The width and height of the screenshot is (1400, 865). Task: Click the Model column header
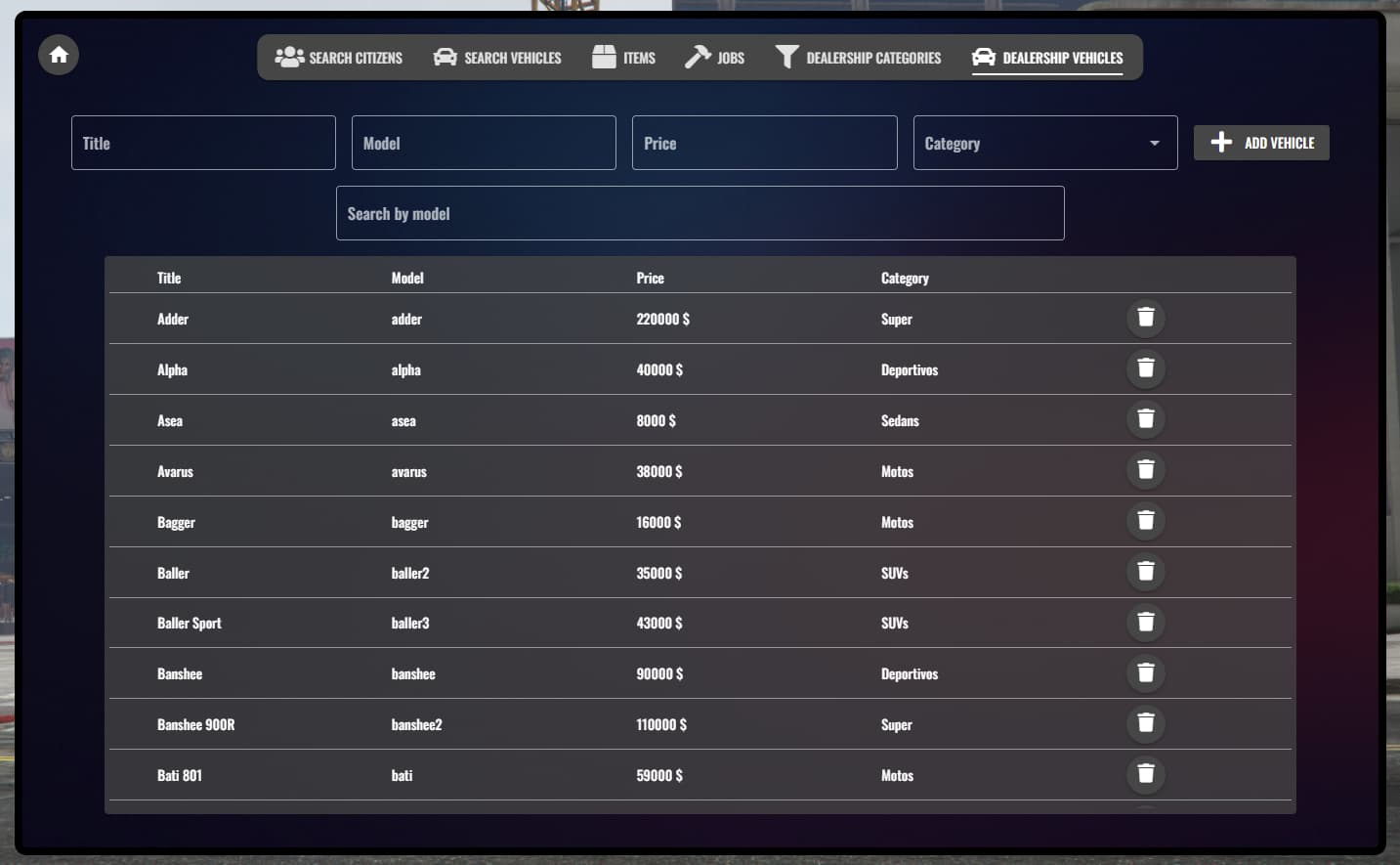tap(407, 278)
